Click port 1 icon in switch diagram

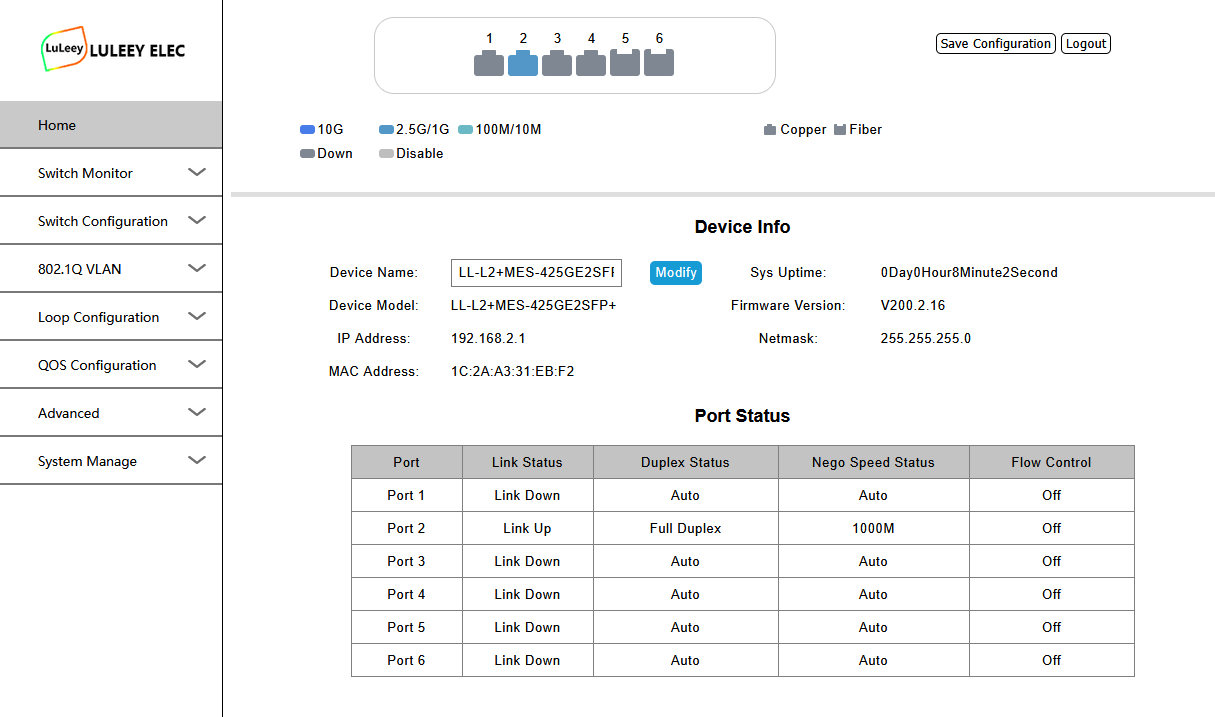tap(489, 64)
